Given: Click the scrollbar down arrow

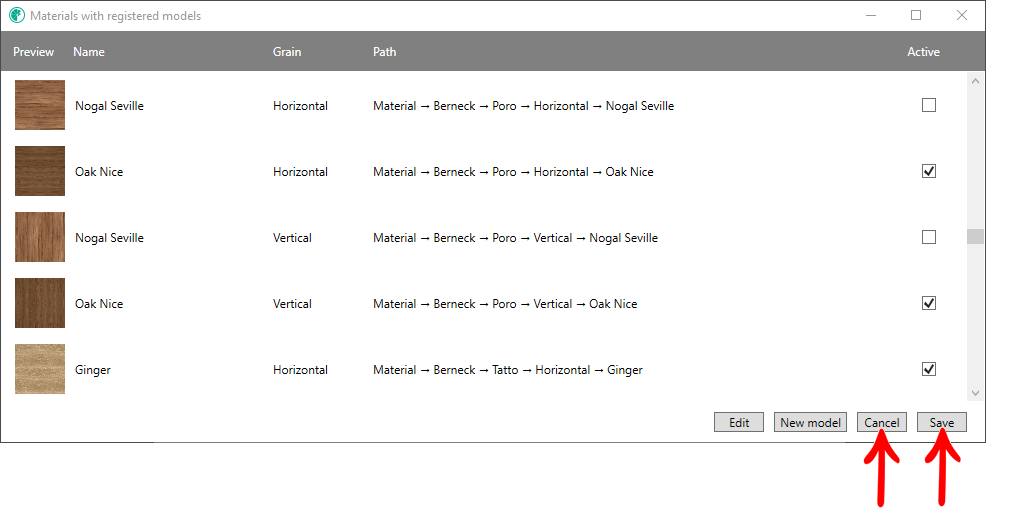Looking at the screenshot, I should 975,393.
